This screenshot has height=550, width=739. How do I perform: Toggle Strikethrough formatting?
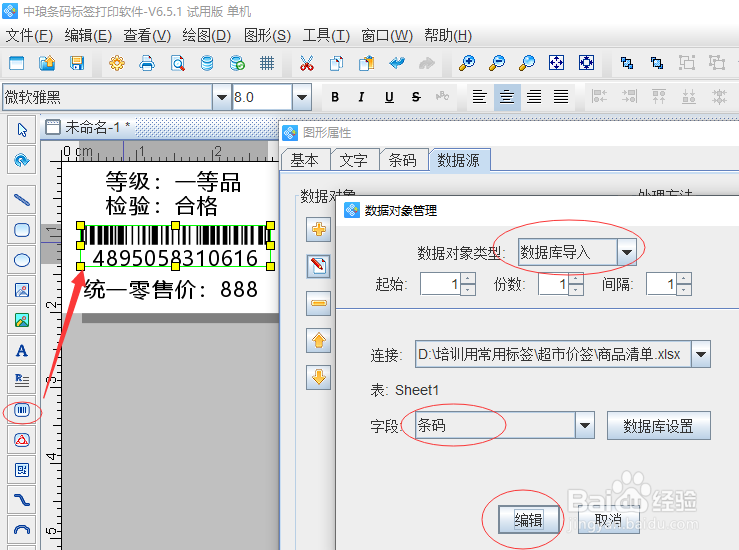point(416,97)
